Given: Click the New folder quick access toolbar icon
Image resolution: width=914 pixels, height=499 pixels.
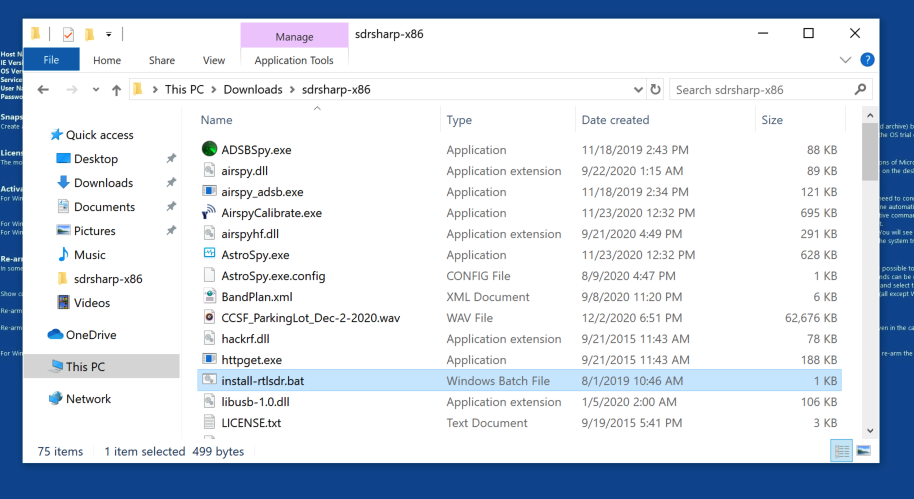Looking at the screenshot, I should (x=89, y=34).
